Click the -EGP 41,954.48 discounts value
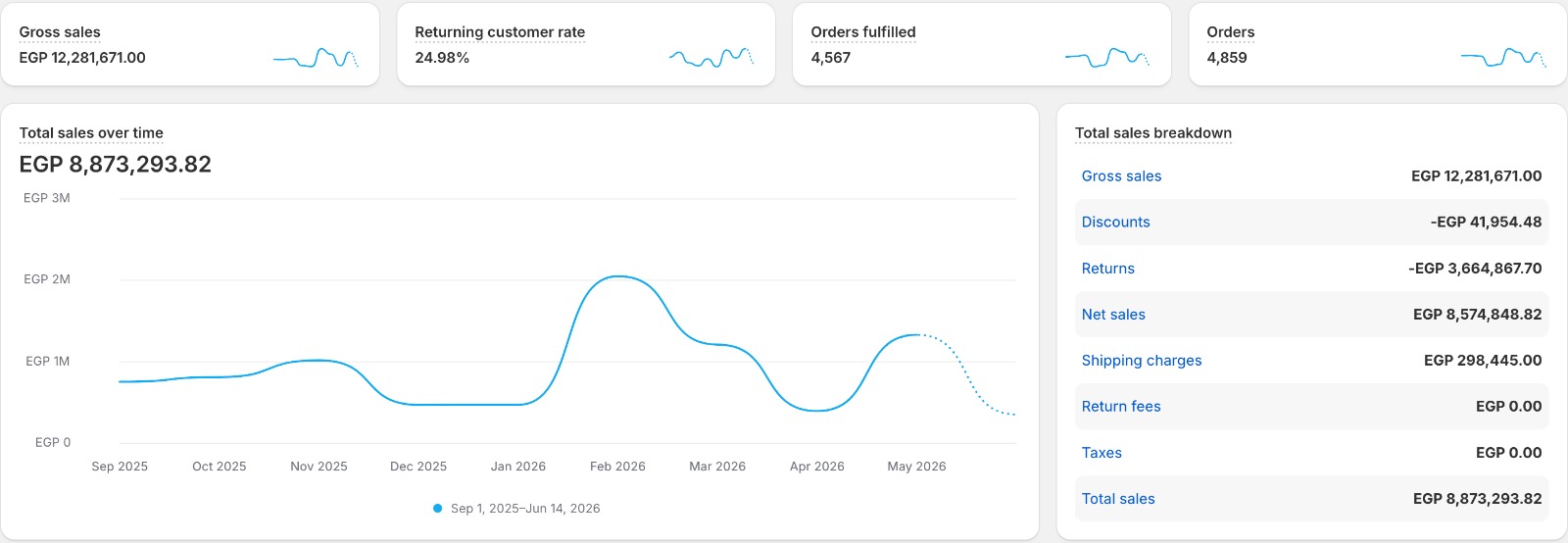 (x=1486, y=222)
